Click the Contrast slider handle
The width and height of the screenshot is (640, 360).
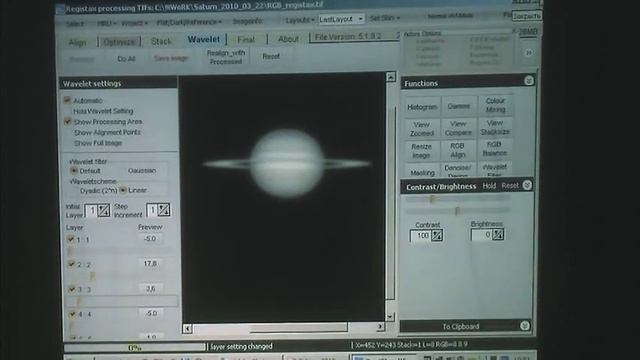(433, 199)
